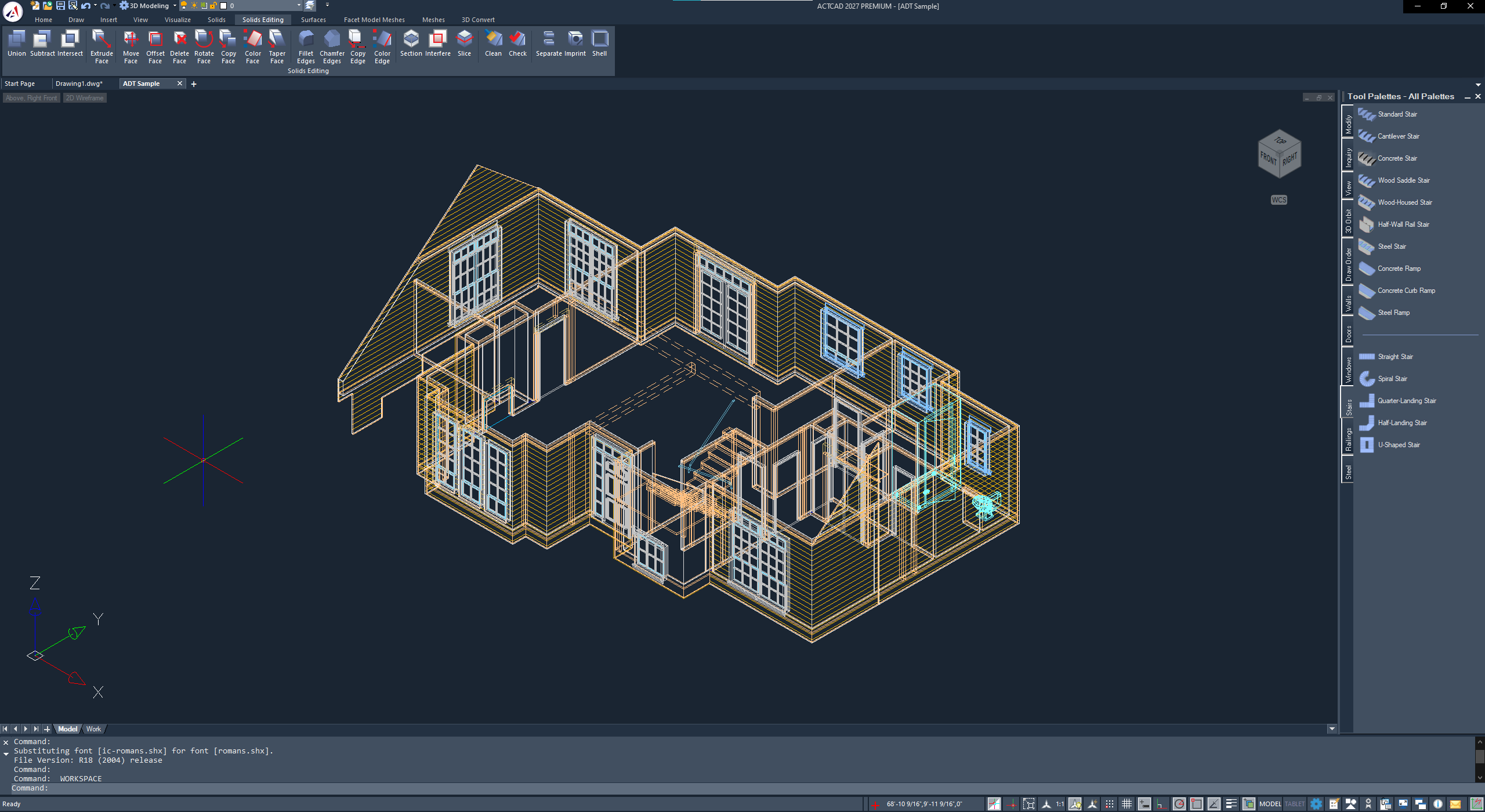Select Concrete Curb Ramp palette tool
The image size is (1485, 812).
pyautogui.click(x=1406, y=291)
